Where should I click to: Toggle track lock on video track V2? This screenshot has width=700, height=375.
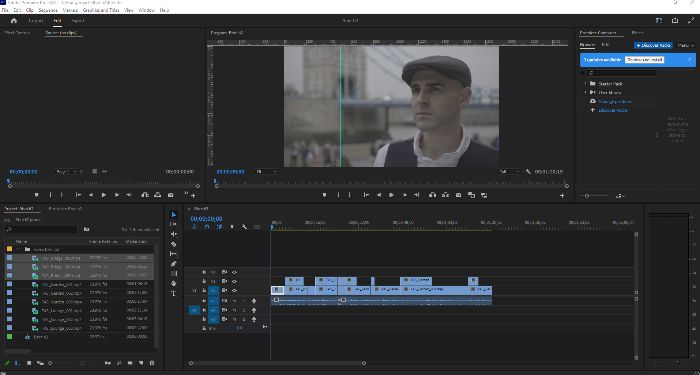(x=204, y=281)
